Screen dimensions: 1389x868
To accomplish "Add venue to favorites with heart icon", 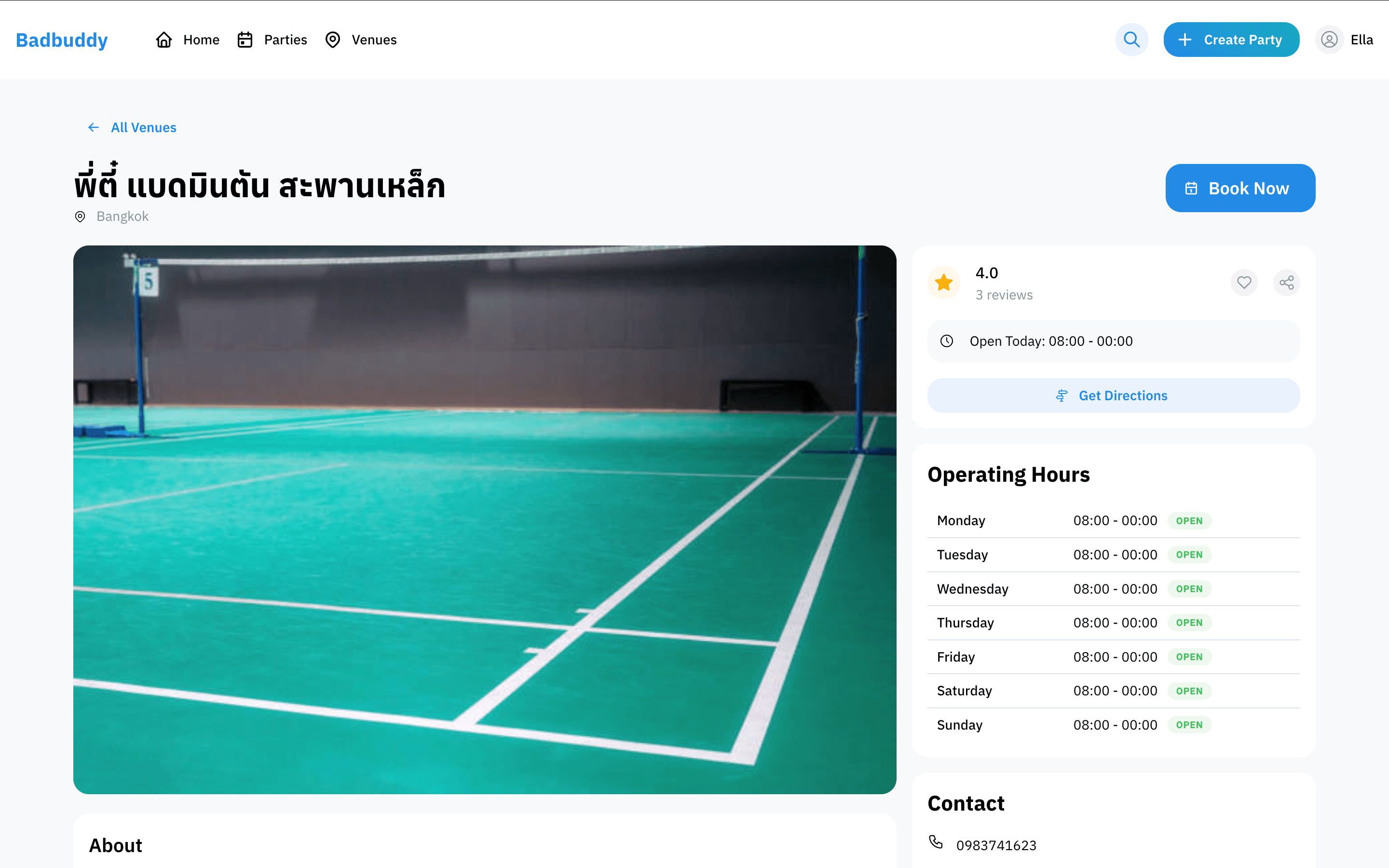I will (1244, 283).
